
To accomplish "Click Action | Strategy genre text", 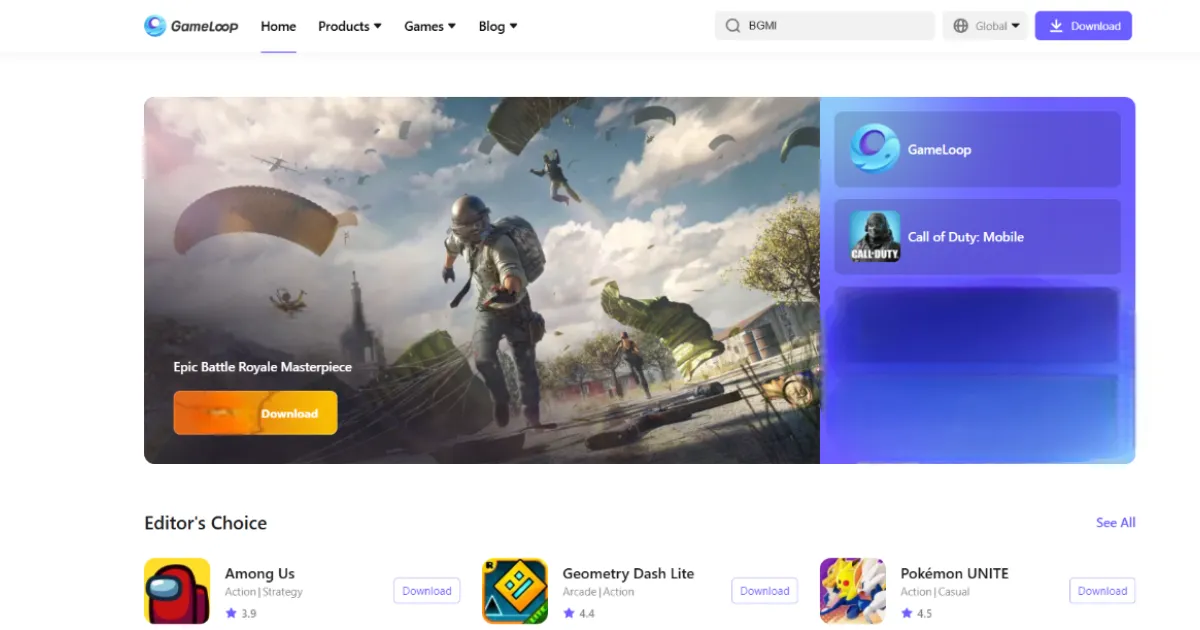I will click(x=264, y=592).
